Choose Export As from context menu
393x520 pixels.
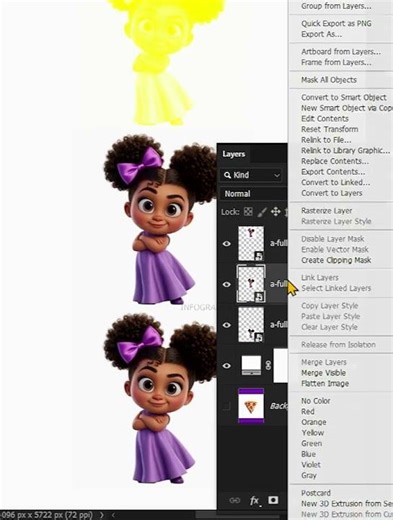(x=321, y=34)
